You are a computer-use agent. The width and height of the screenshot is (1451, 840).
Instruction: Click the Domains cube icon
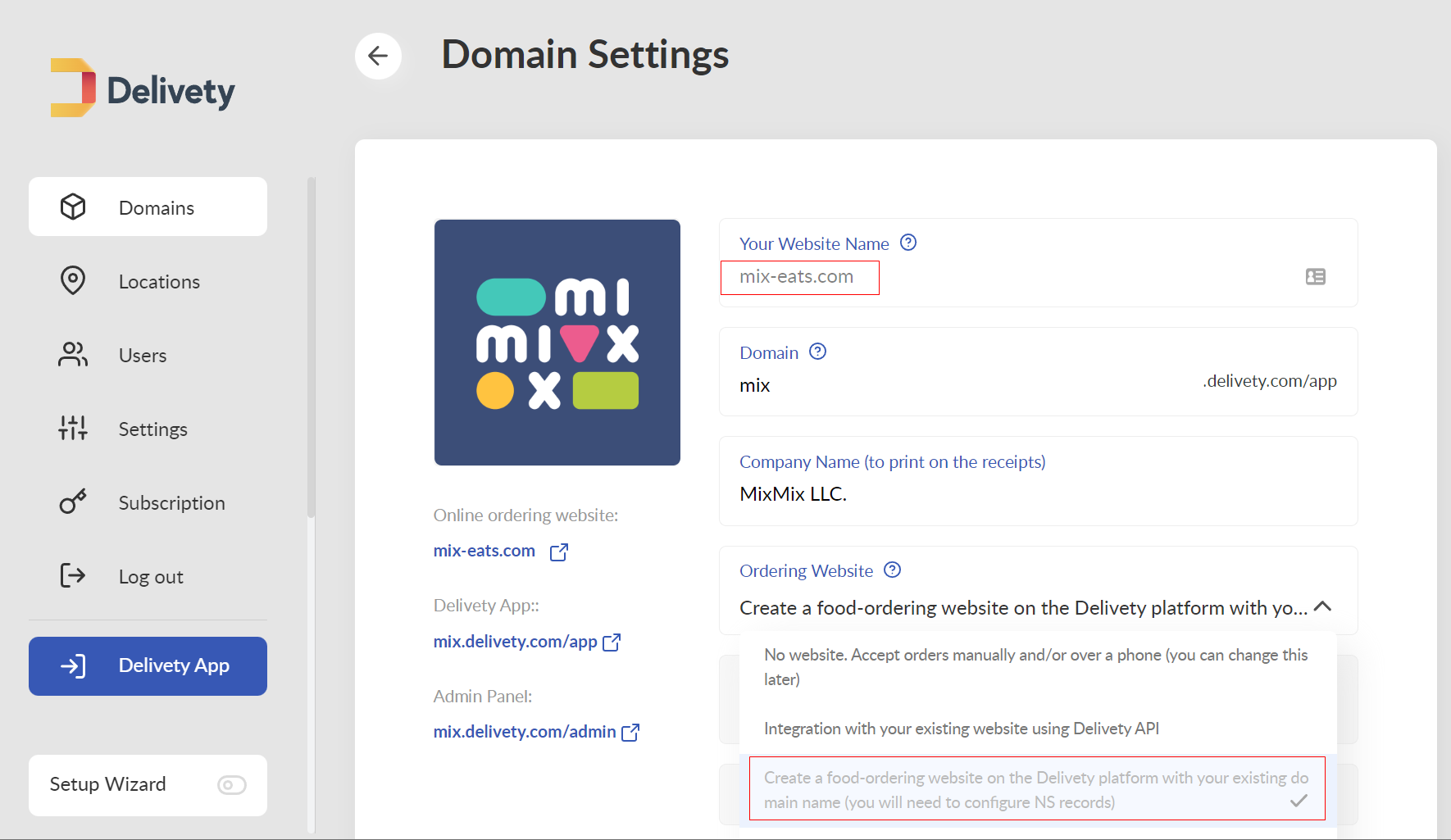(73, 207)
